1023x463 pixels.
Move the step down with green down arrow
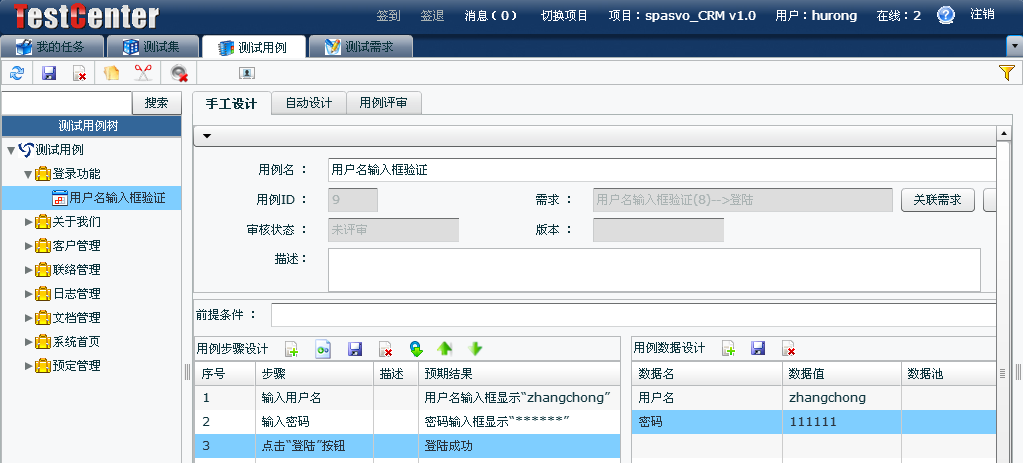click(x=476, y=349)
